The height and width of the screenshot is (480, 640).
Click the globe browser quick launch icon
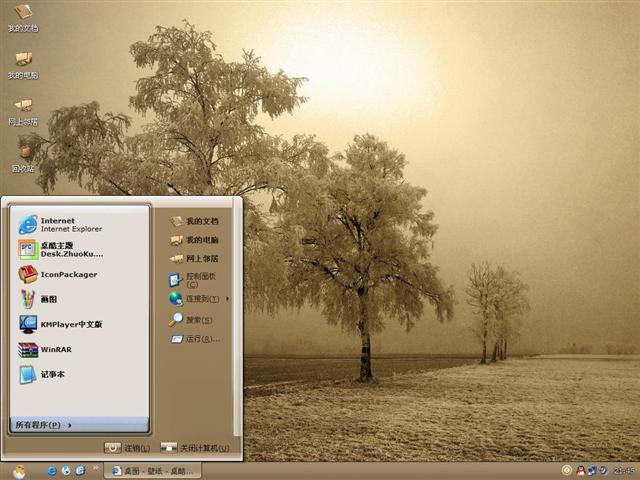(x=66, y=471)
